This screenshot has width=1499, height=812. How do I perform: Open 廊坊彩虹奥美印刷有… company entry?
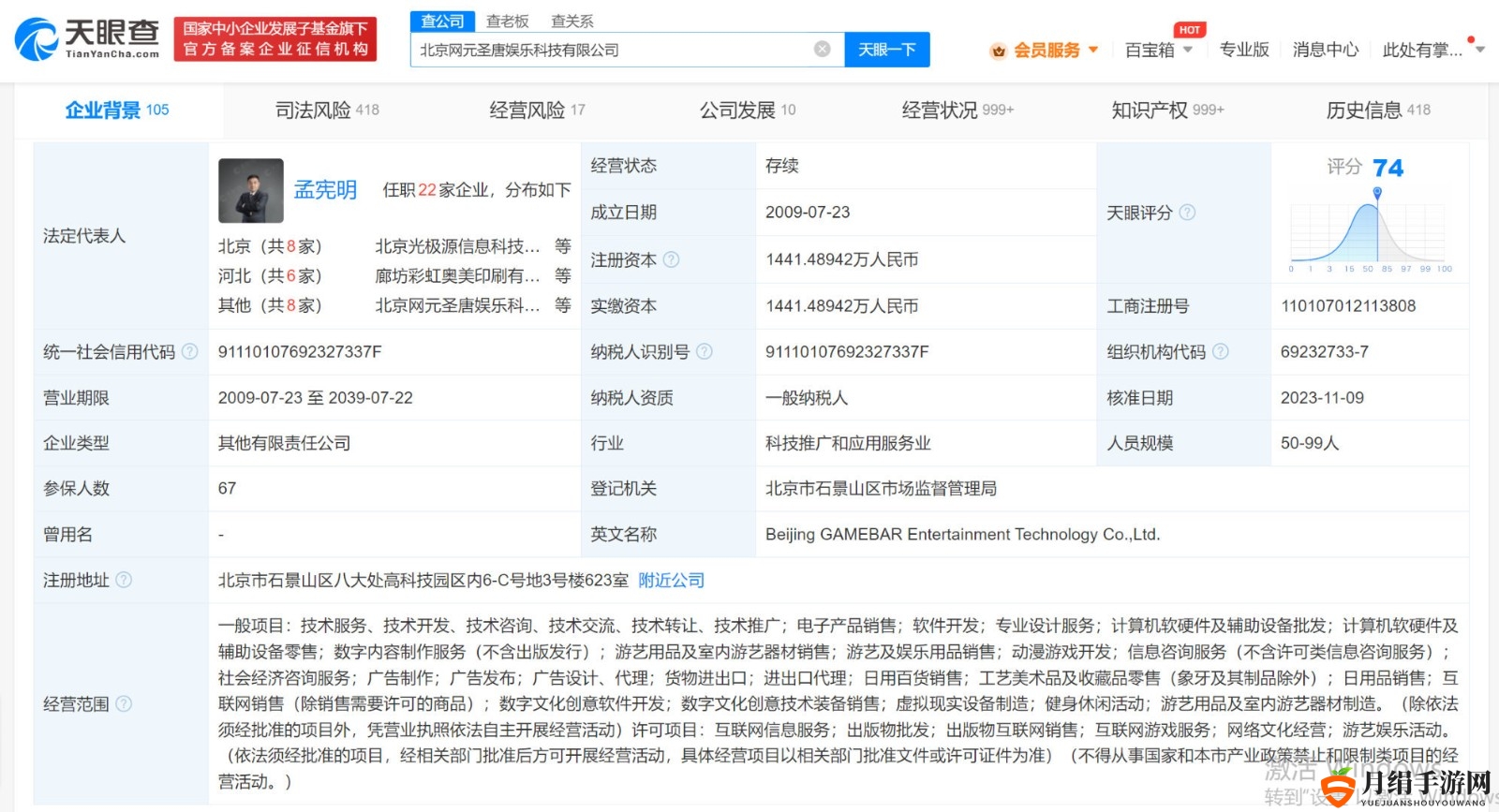[457, 275]
